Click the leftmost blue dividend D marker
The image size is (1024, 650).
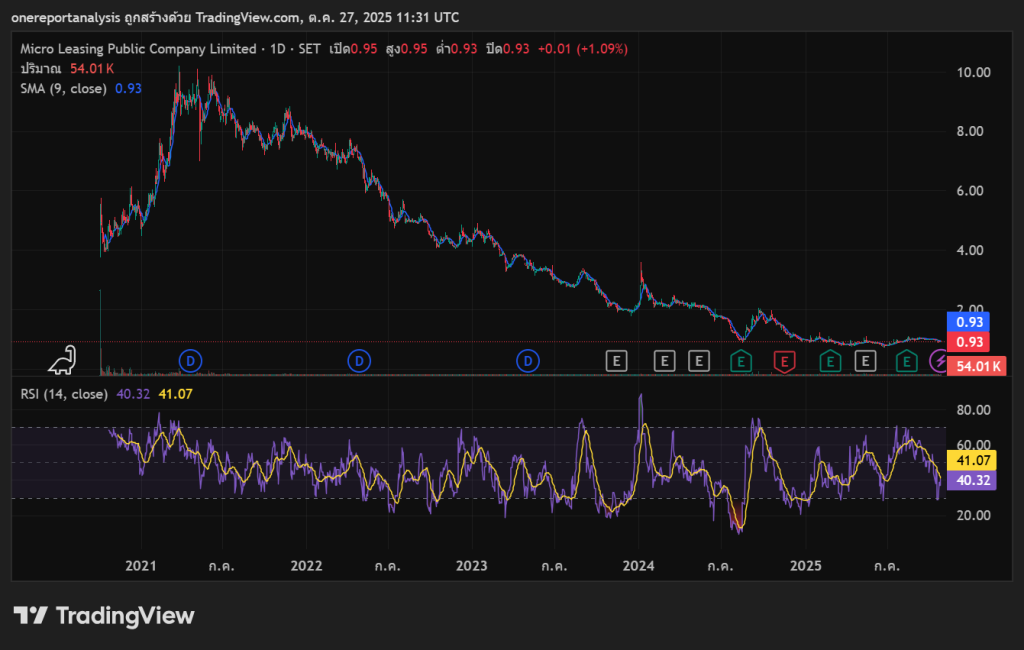click(x=190, y=360)
